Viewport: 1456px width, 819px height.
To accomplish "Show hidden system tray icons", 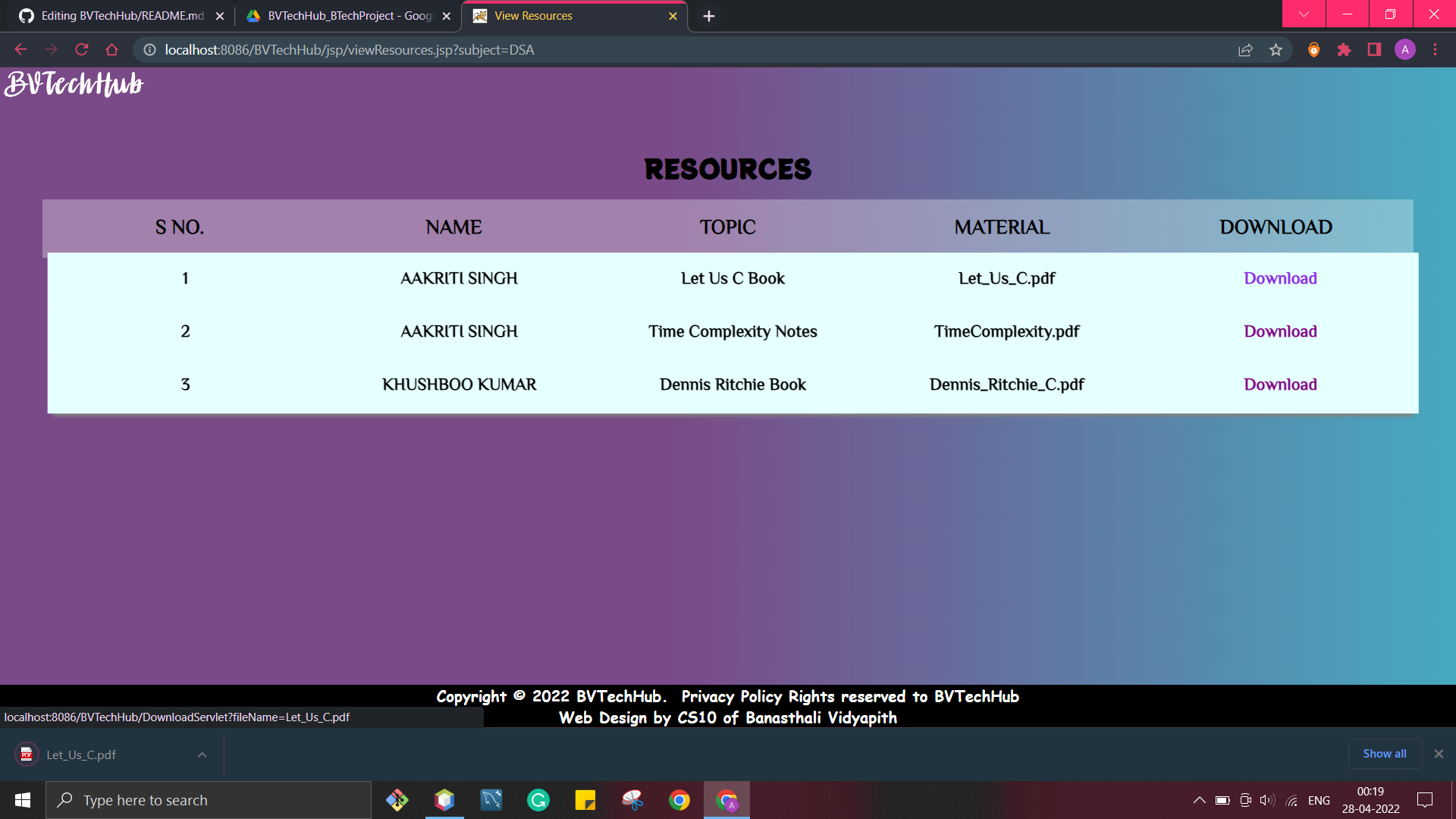I will coord(1199,800).
